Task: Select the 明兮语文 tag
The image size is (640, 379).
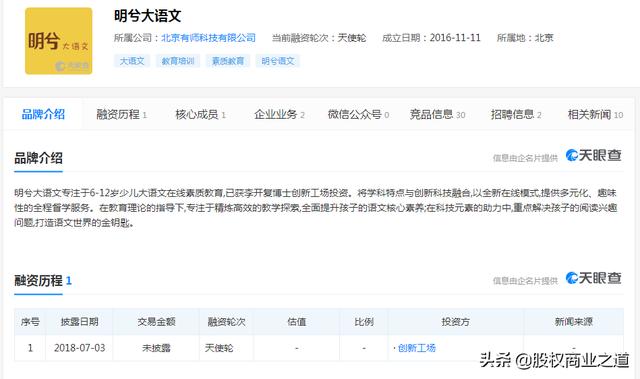Action: pos(278,61)
